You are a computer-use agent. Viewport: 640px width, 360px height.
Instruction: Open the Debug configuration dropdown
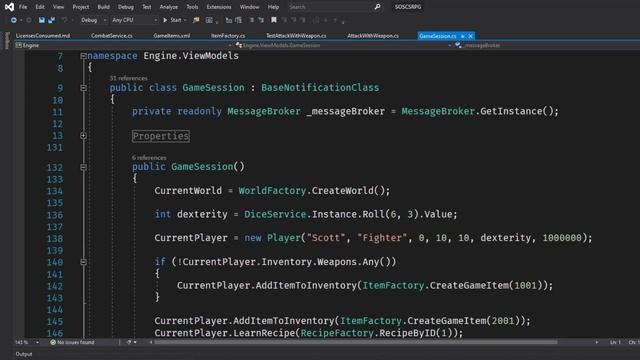click(x=93, y=20)
